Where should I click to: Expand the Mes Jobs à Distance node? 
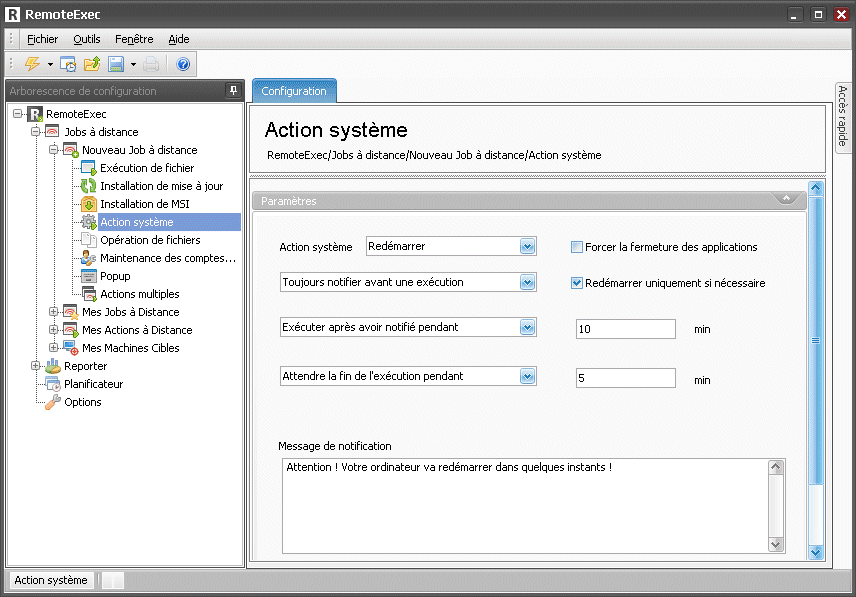[54, 312]
